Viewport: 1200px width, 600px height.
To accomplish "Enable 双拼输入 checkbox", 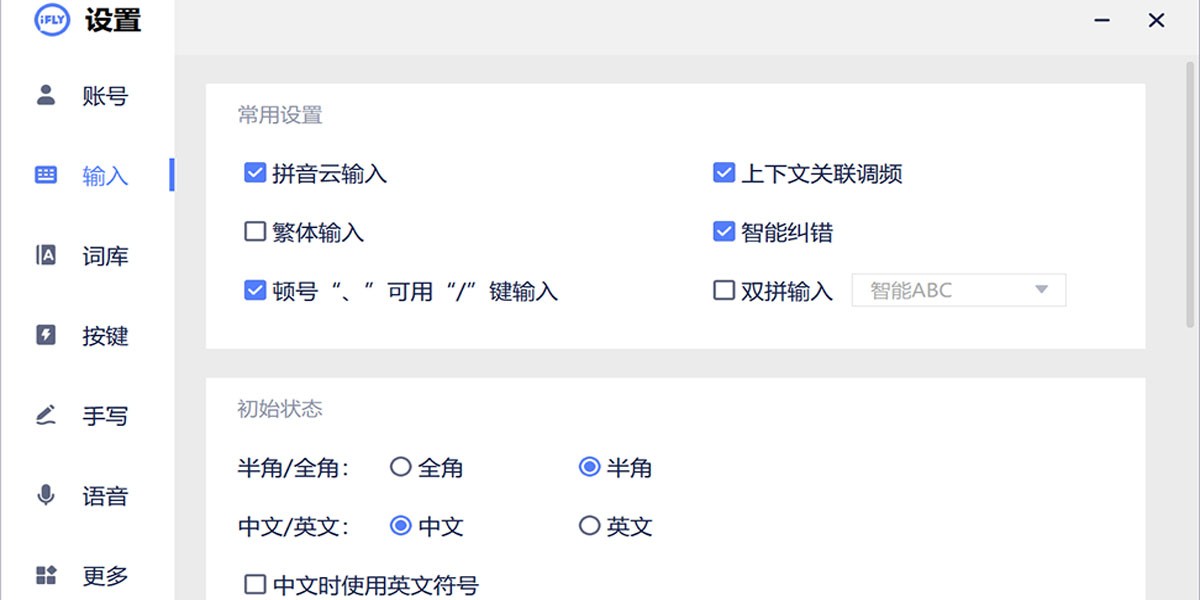I will pos(724,291).
